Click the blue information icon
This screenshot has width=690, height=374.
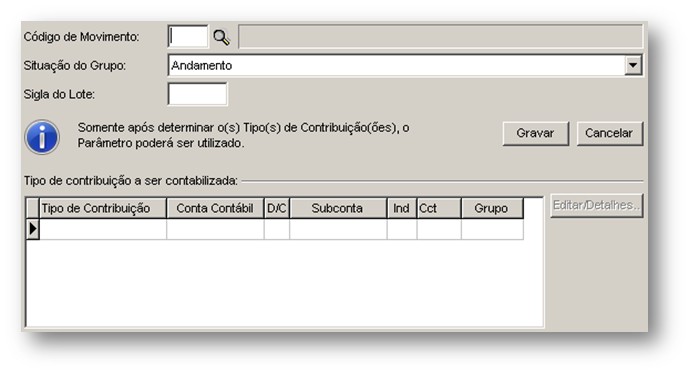tap(42, 137)
